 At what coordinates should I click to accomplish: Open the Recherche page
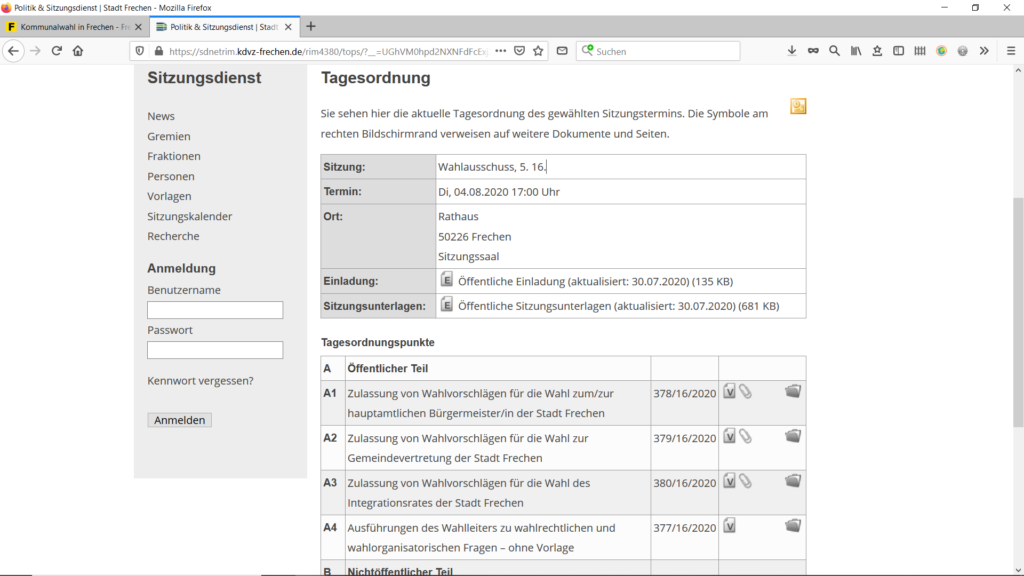(173, 236)
